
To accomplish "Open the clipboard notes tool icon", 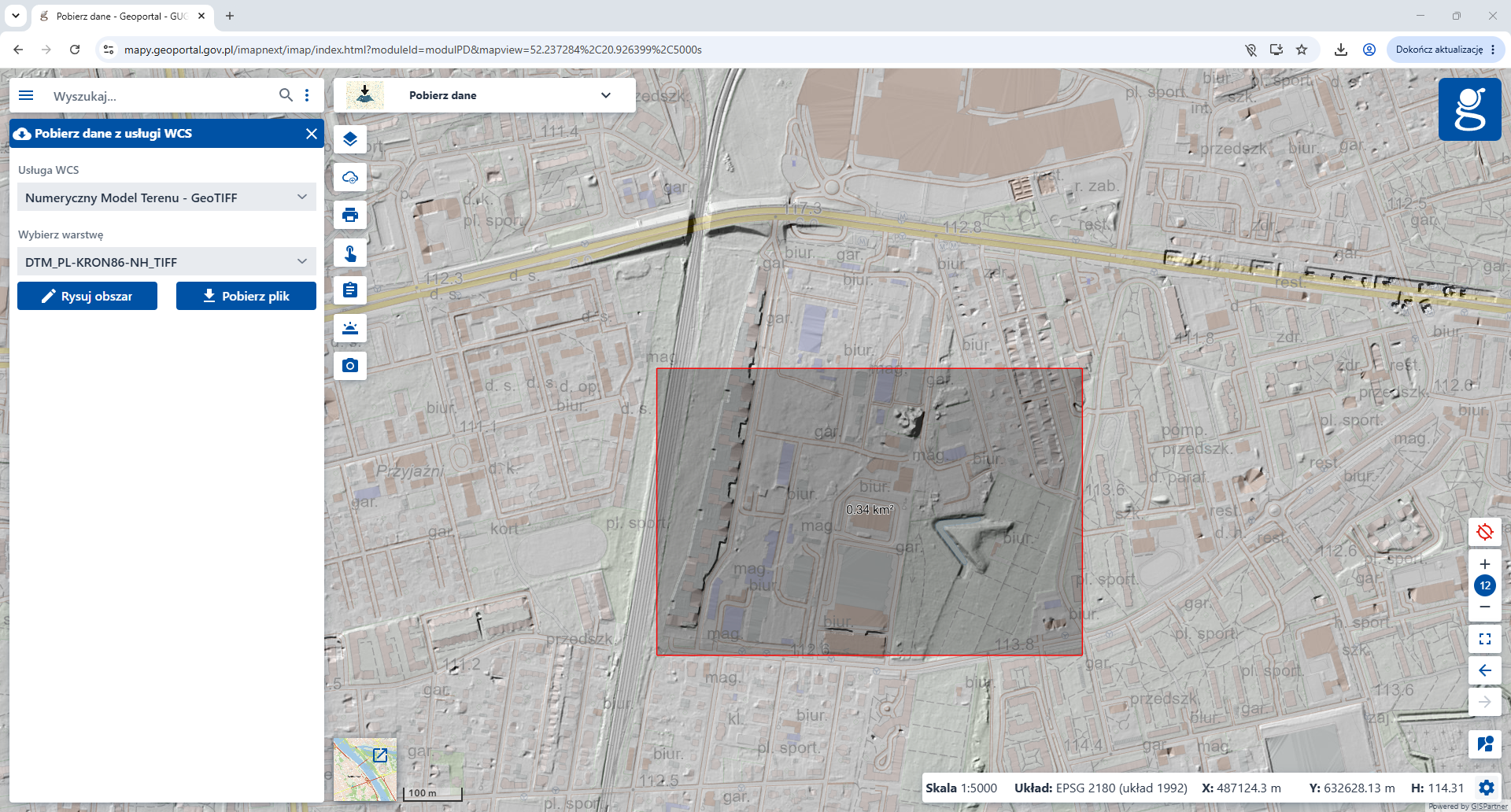I will [x=350, y=290].
